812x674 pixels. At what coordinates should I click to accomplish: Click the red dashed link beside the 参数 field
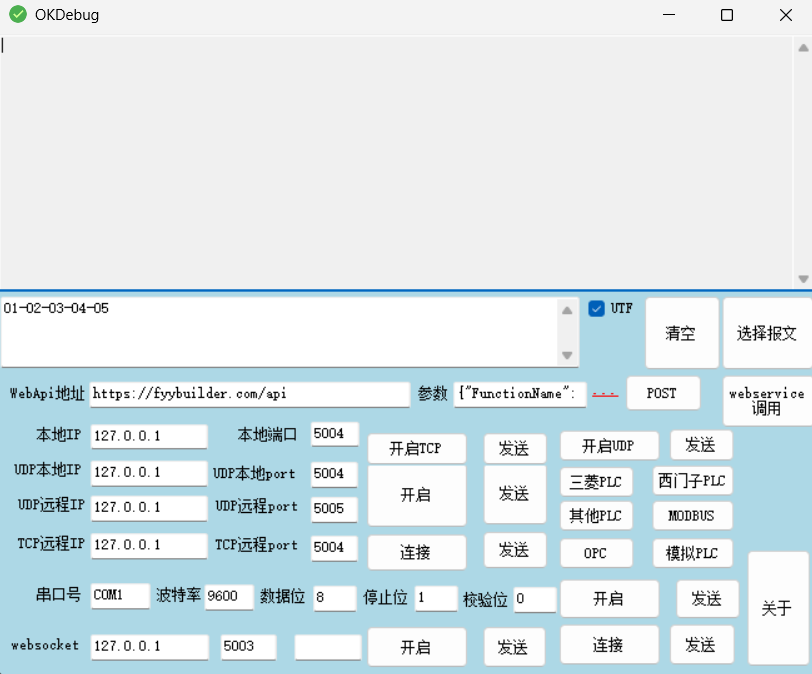605,394
